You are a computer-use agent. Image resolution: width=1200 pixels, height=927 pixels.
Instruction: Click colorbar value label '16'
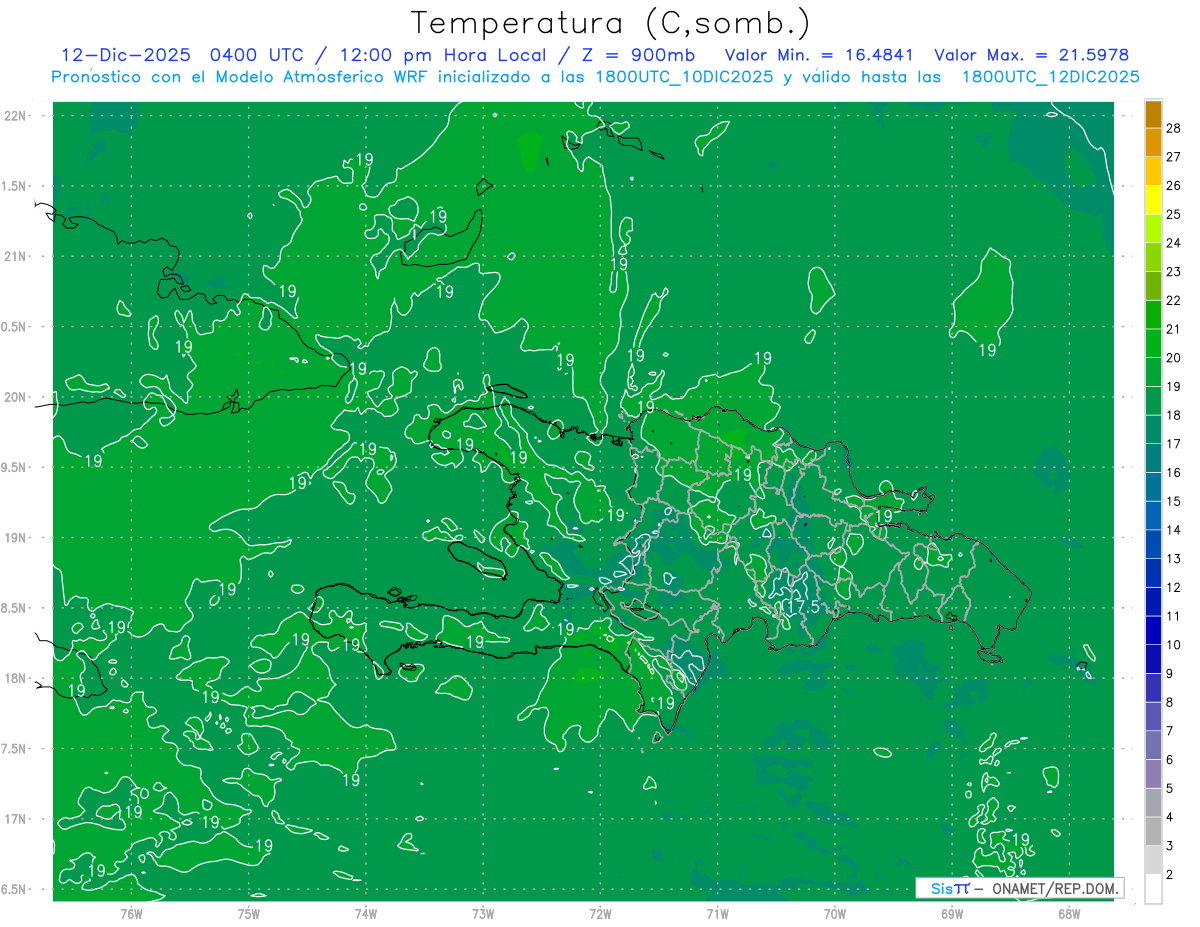coord(1174,472)
